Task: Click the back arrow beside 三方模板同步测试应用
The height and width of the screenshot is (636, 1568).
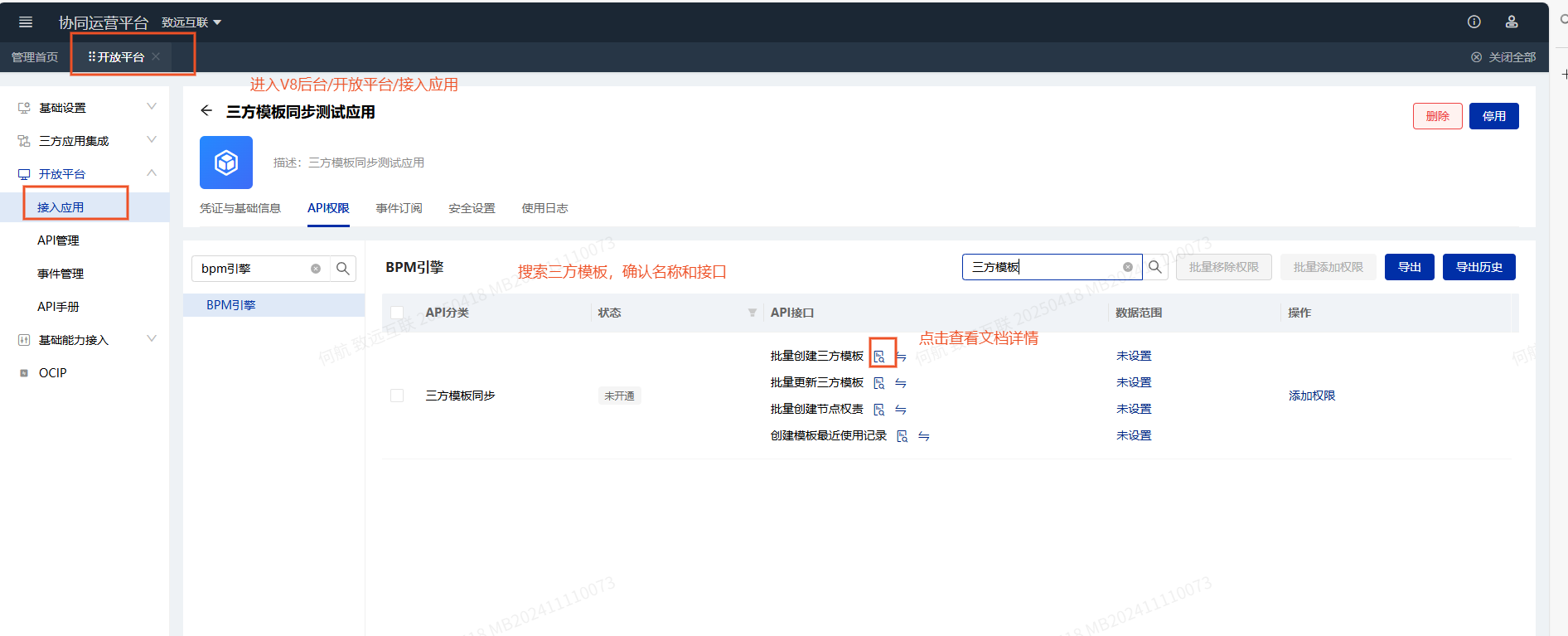Action: pos(206,111)
